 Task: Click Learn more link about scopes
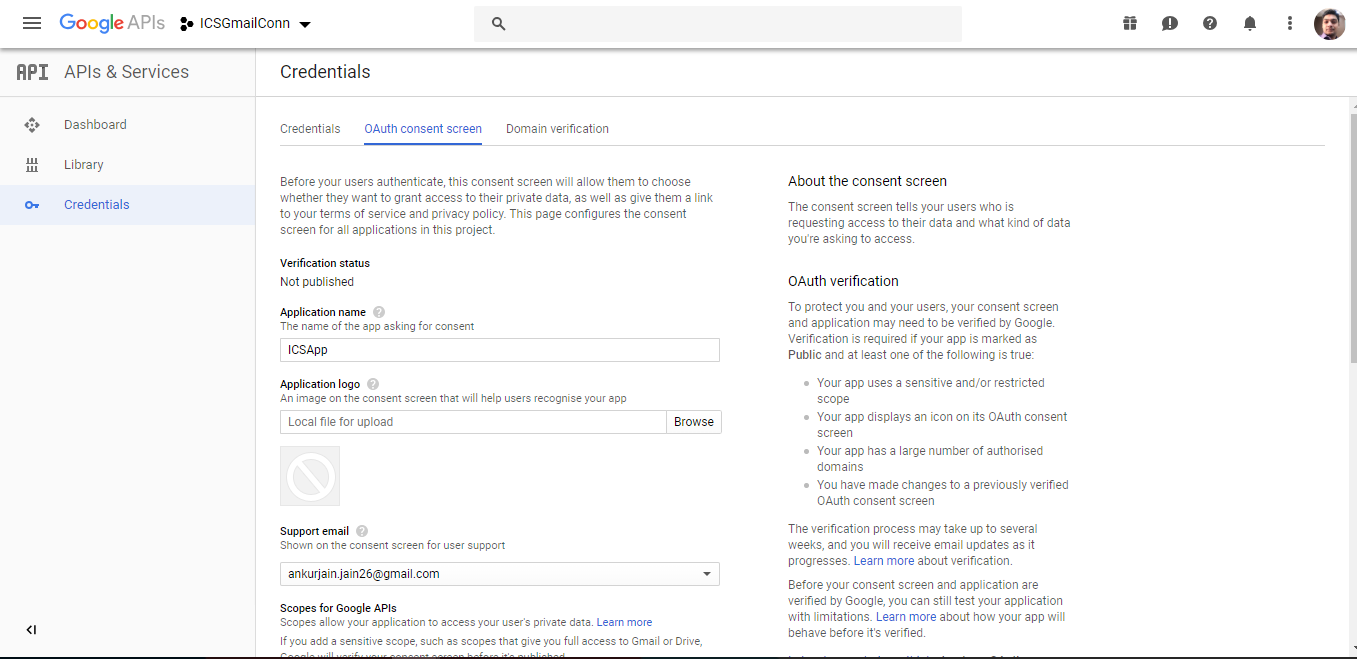pyautogui.click(x=624, y=622)
